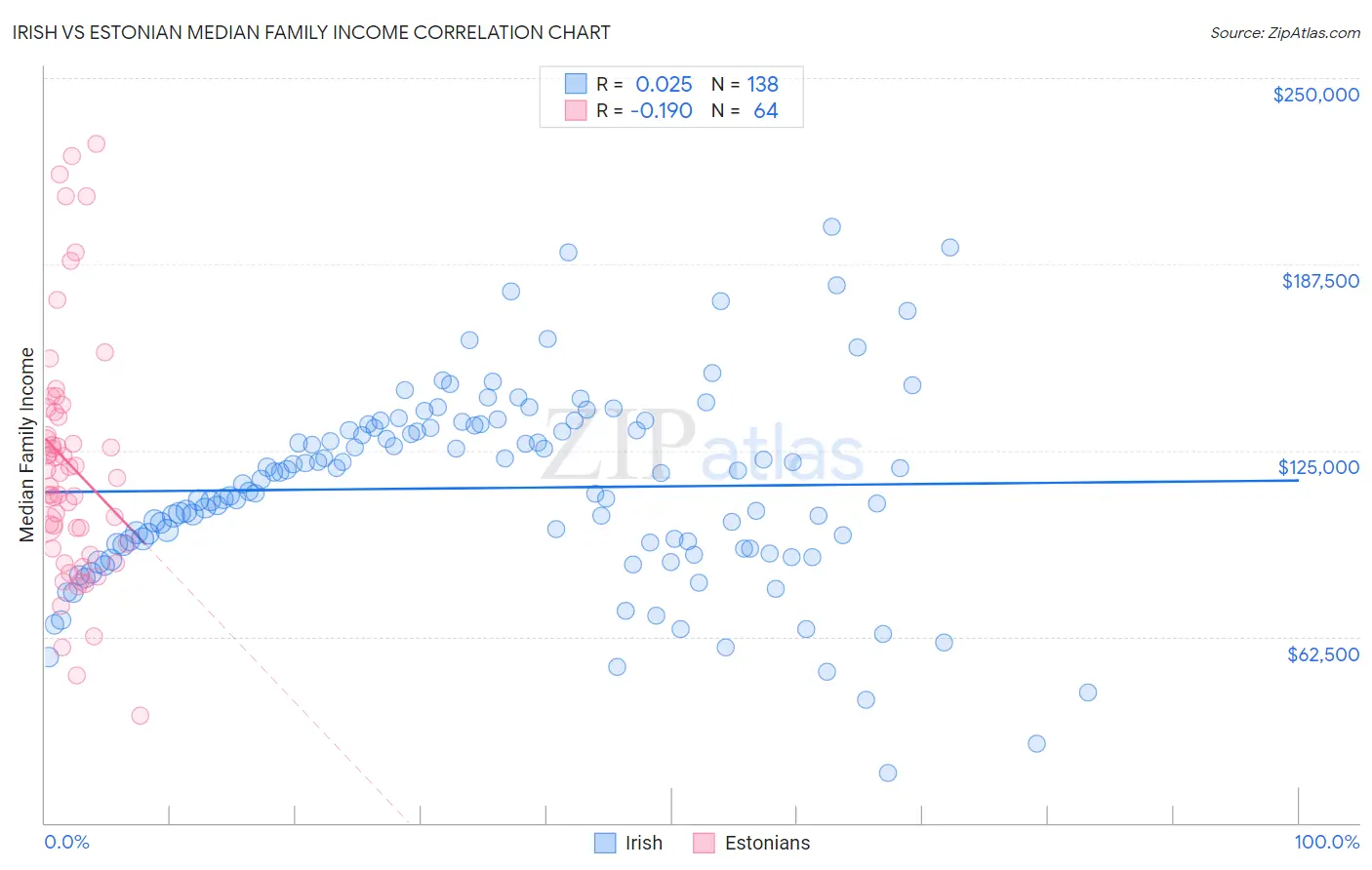Click the N = 64 value in legend

[745, 110]
